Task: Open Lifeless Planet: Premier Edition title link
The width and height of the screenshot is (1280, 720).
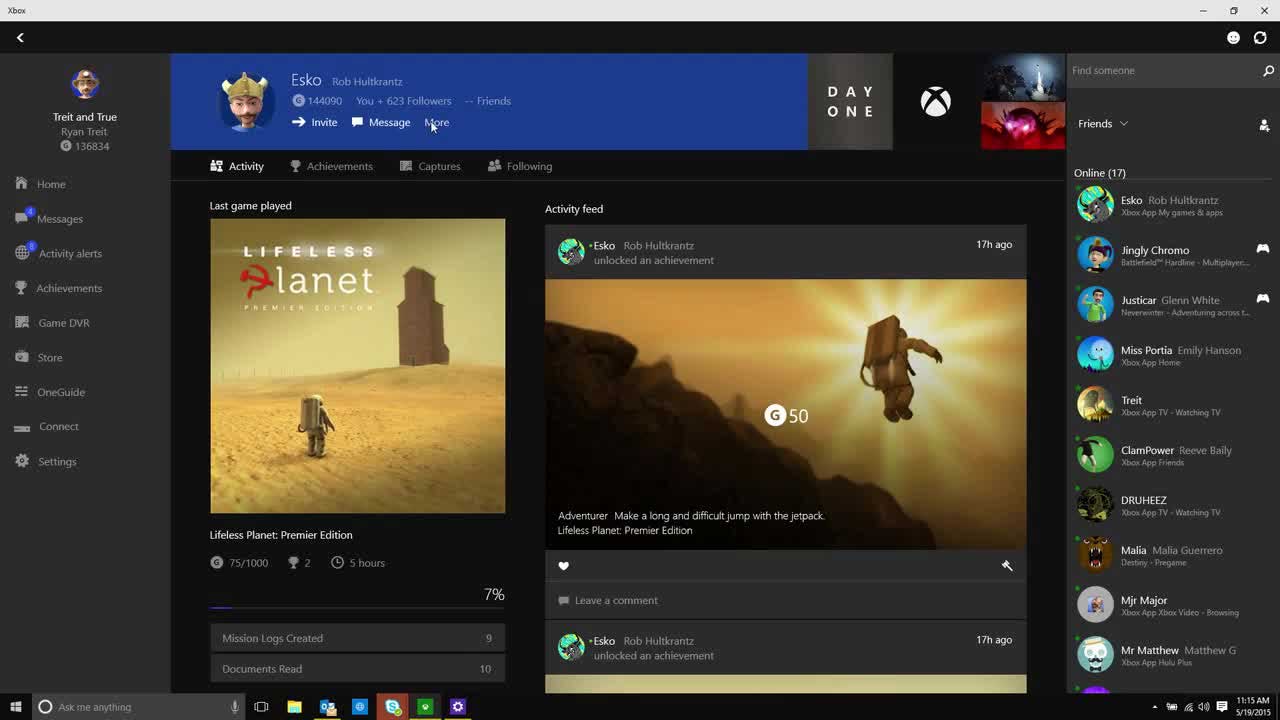Action: pos(281,535)
